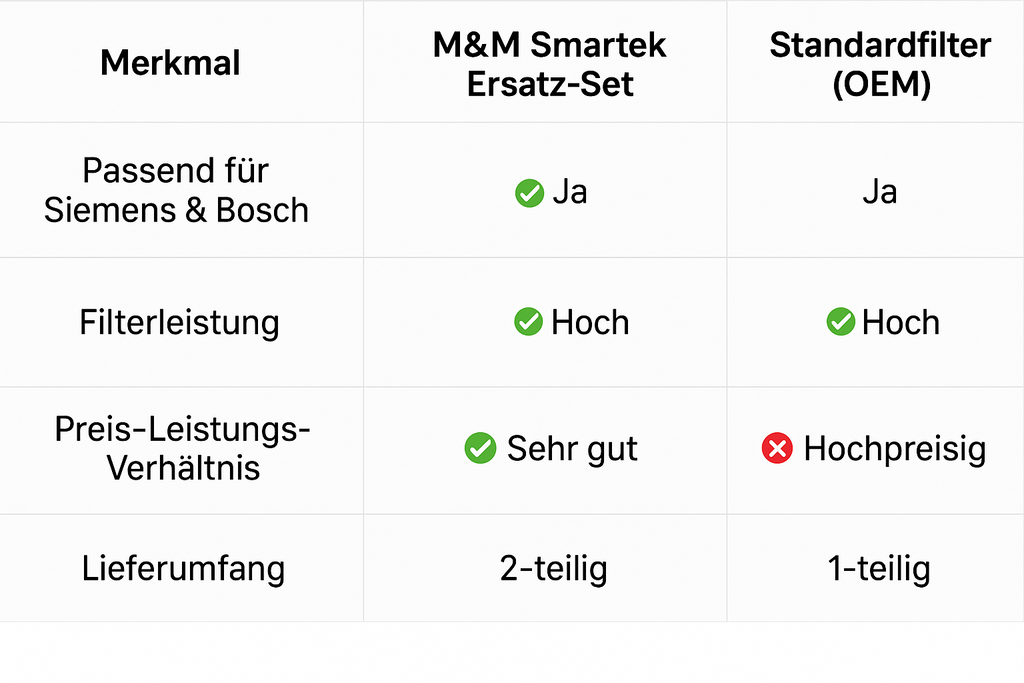Select the 'Standardfilter (OEM)' column header
The height and width of the screenshot is (683, 1024).
pos(880,64)
